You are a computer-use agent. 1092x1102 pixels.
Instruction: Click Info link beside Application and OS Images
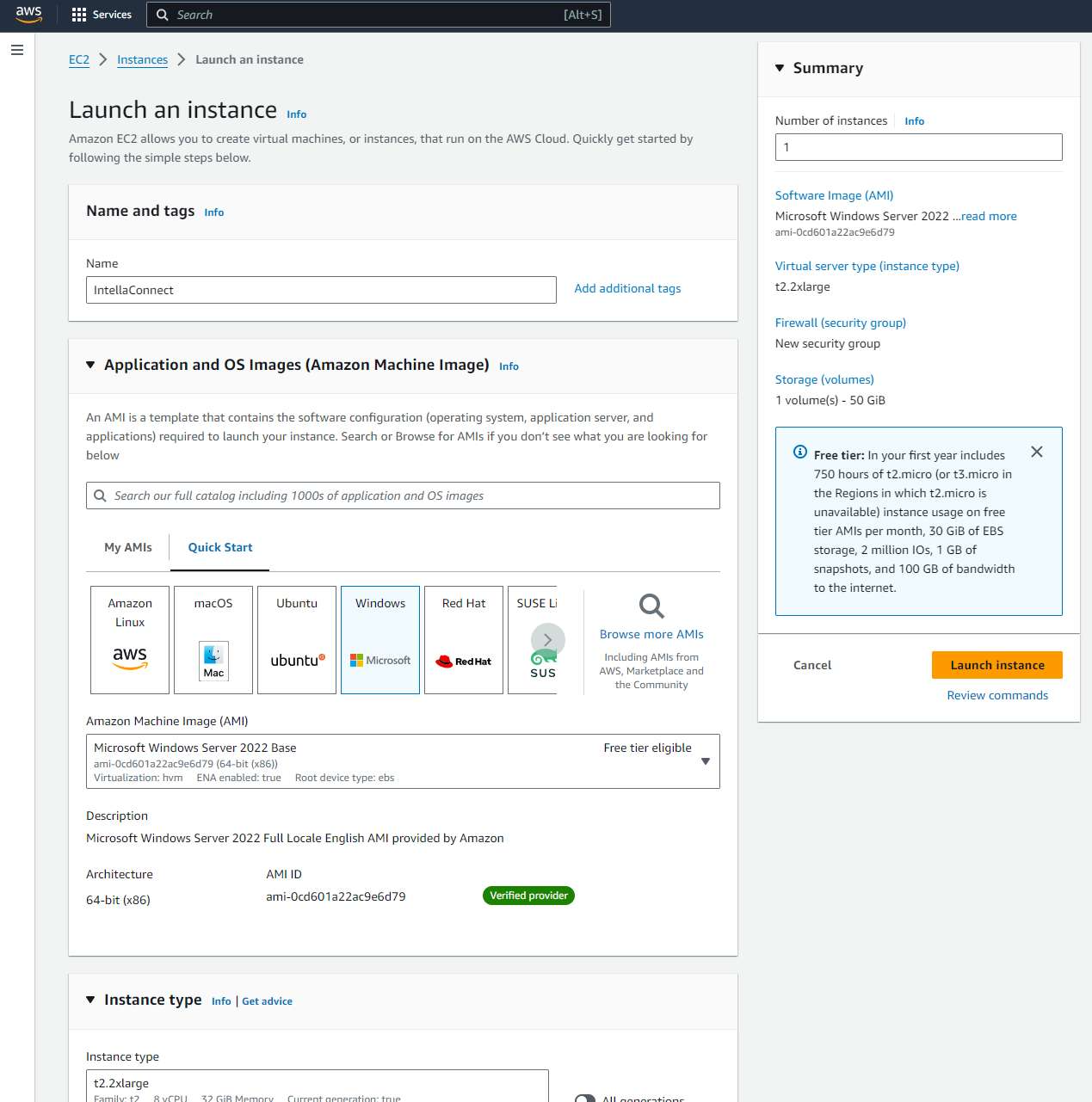(509, 366)
